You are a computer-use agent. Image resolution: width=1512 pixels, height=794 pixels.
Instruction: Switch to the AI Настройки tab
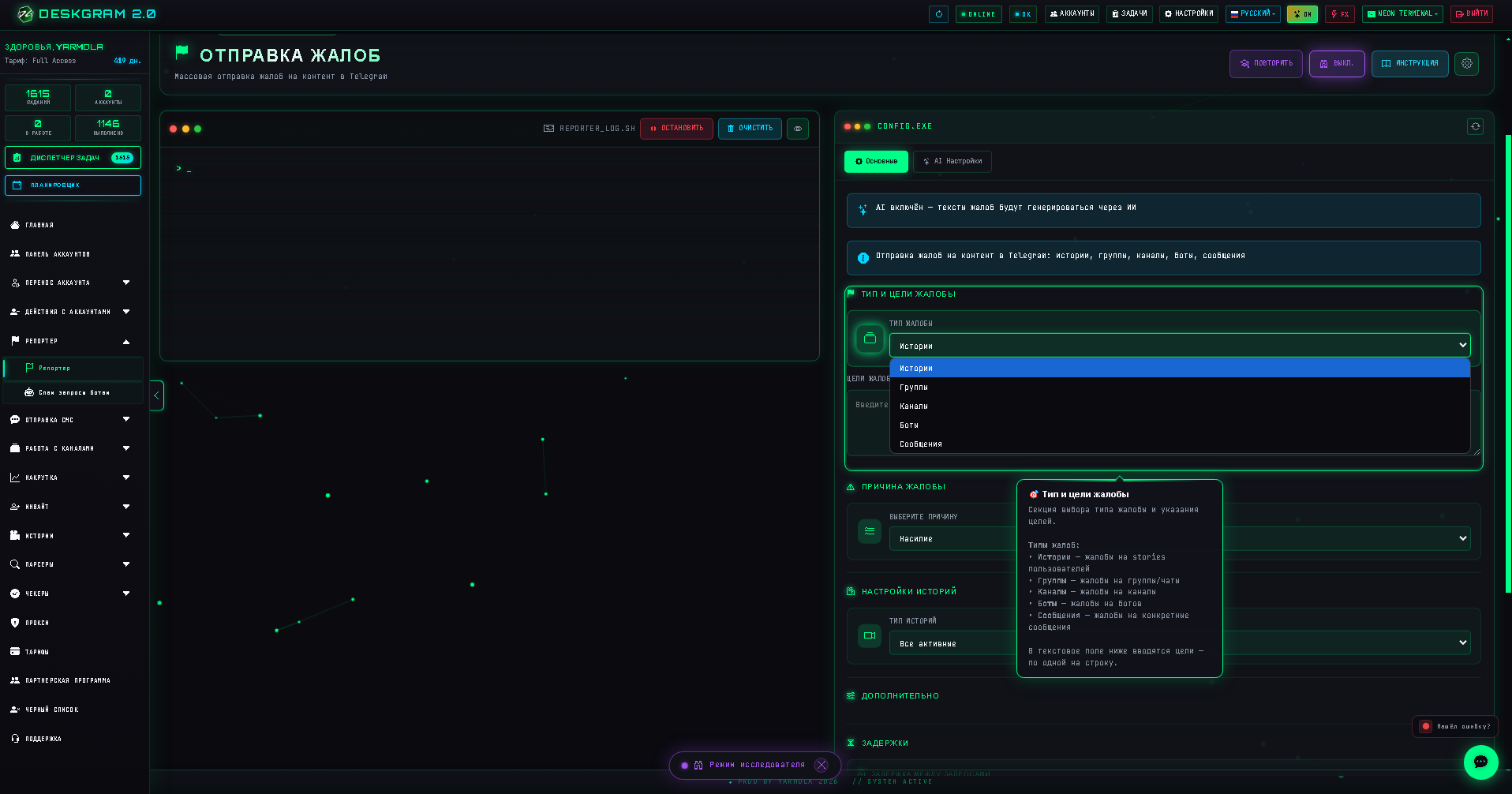click(952, 161)
